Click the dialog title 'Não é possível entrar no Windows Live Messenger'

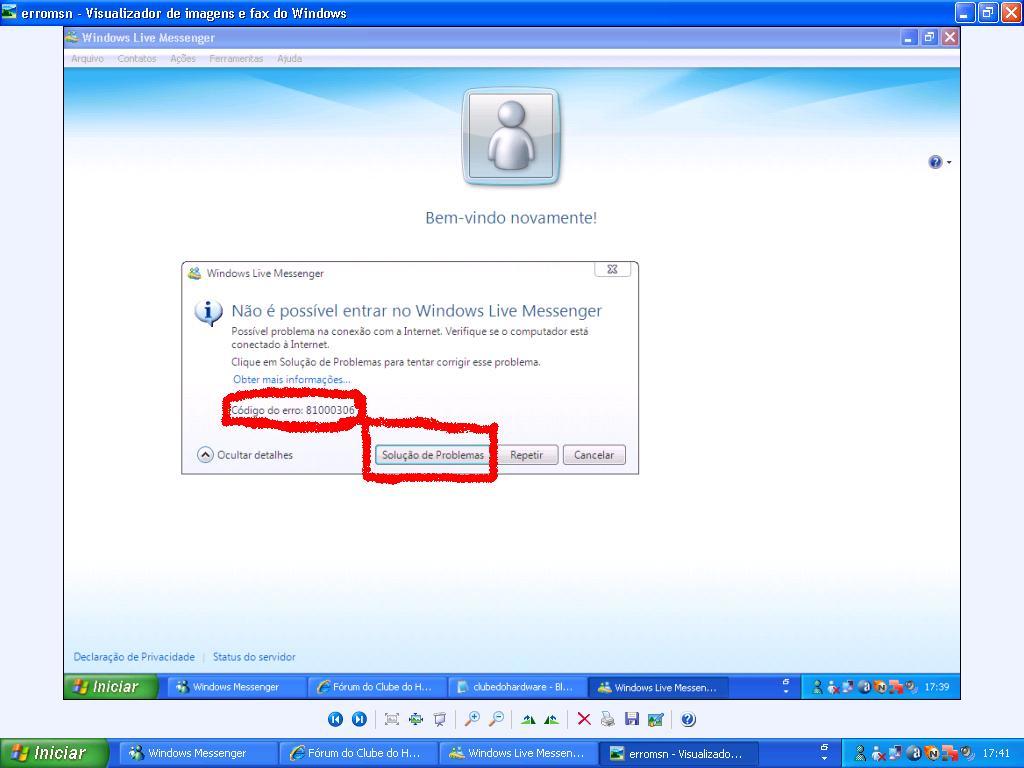(x=417, y=311)
